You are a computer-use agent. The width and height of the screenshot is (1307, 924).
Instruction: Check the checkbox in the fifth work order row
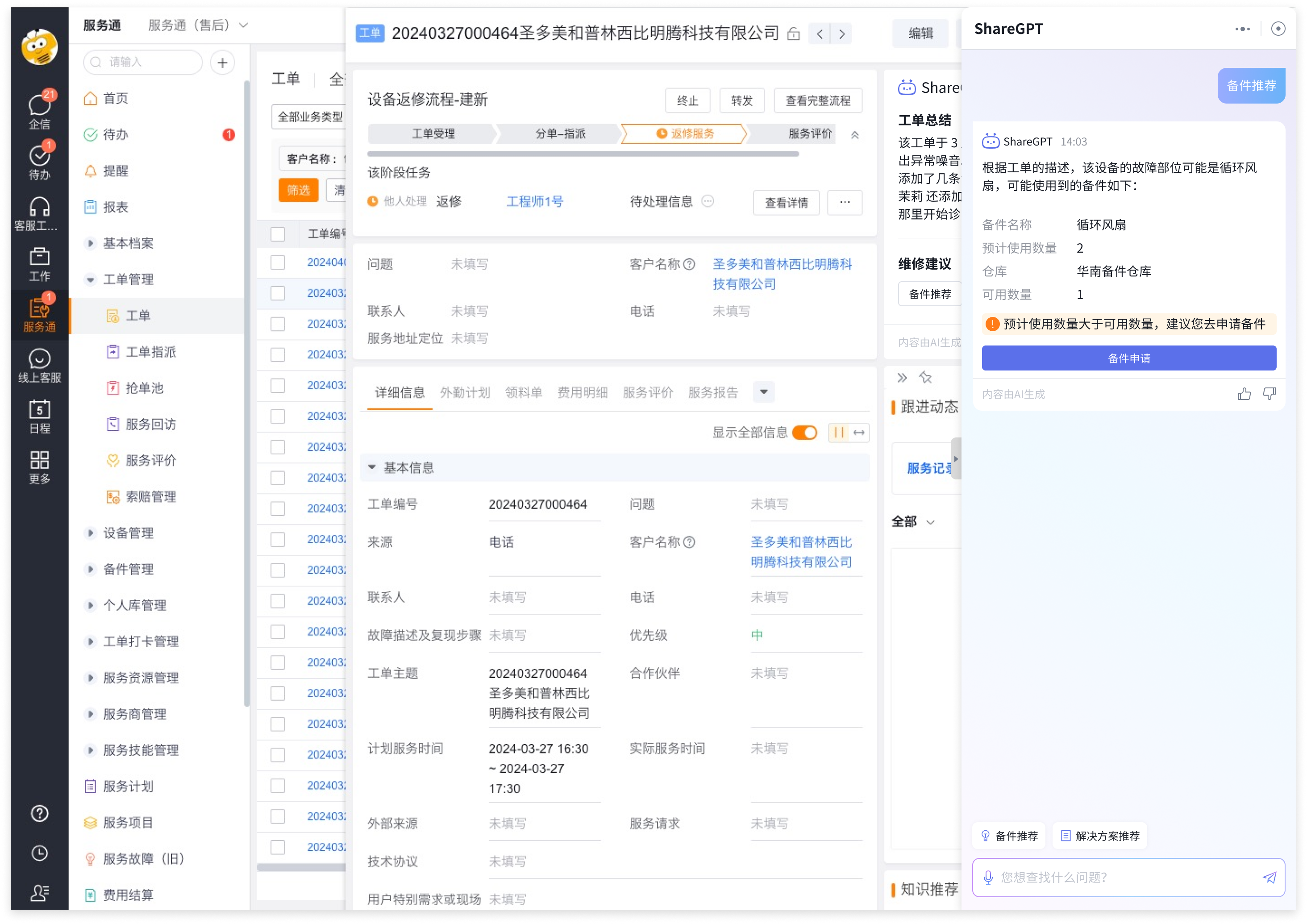(x=278, y=385)
